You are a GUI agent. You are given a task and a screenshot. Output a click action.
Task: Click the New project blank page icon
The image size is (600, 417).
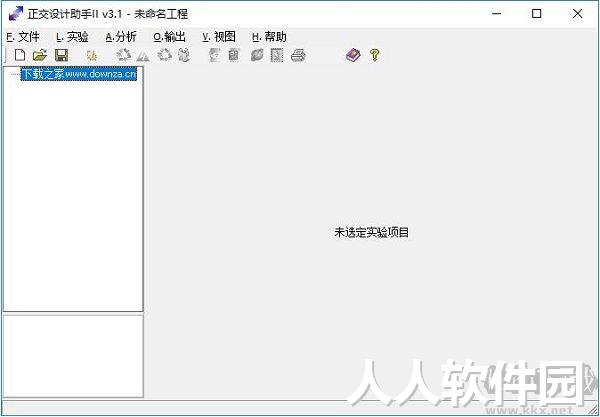click(20, 55)
